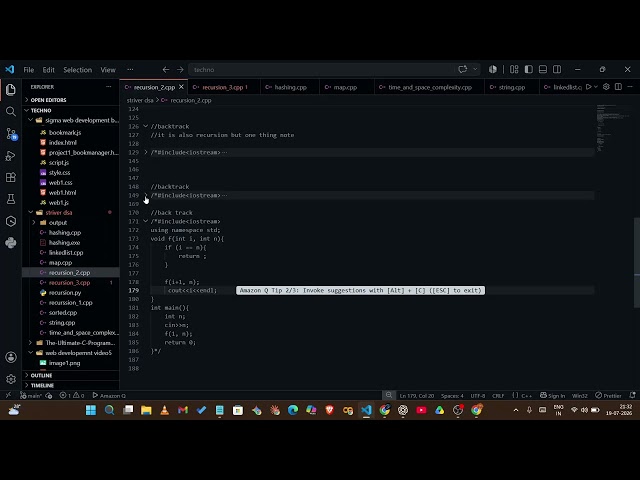Split the editor right

coord(618,87)
